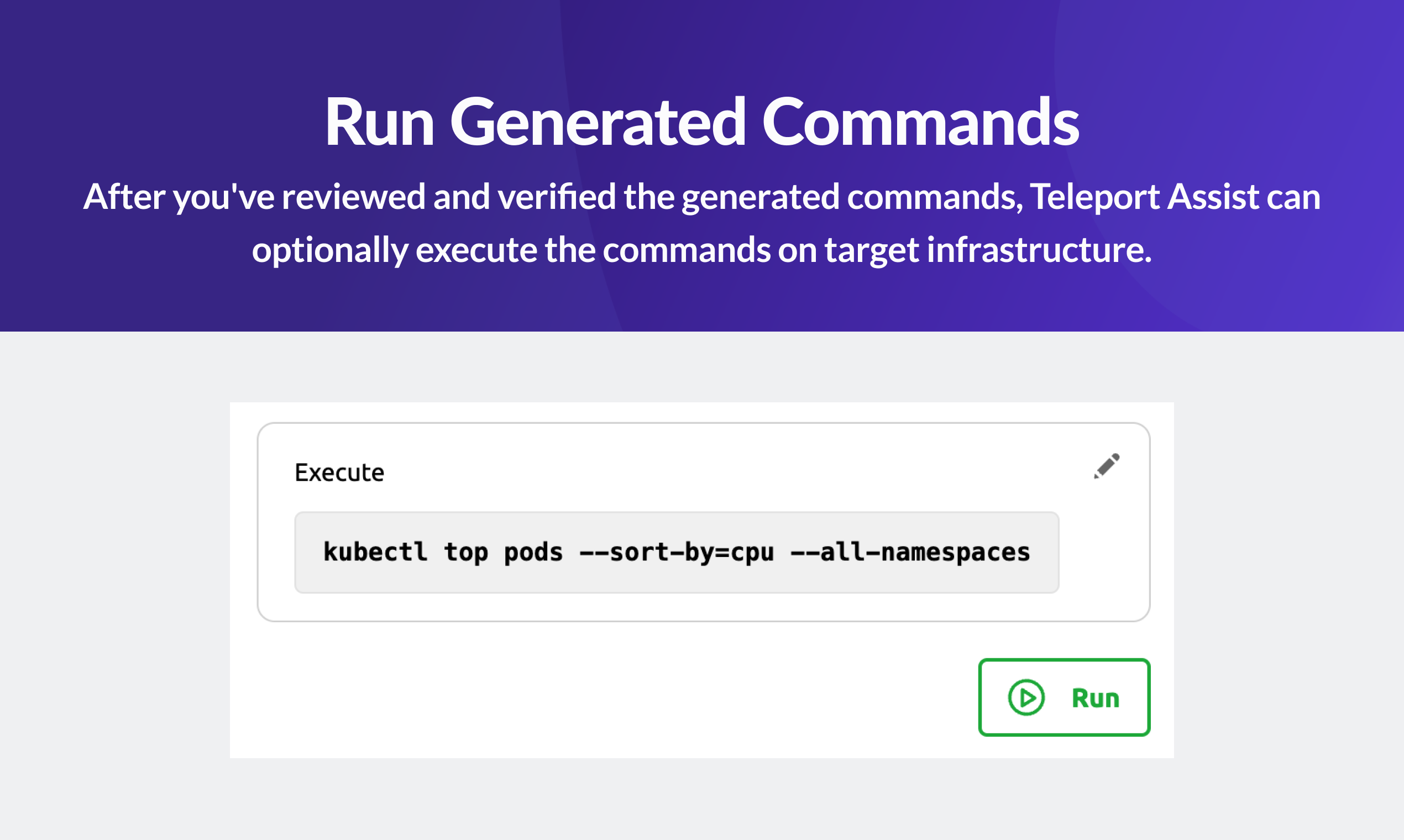1404x840 pixels.
Task: Select the kubectl top pods command box
Action: [x=677, y=553]
